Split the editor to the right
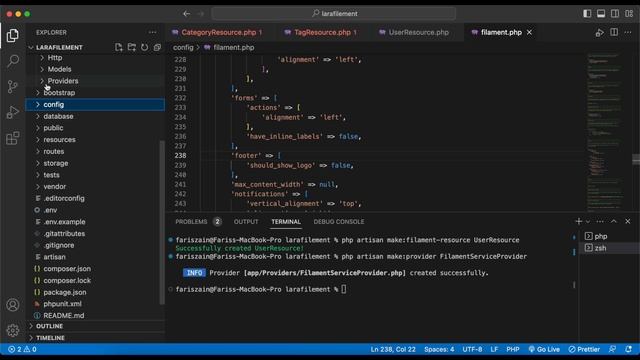The width and height of the screenshot is (640, 360). click(x=614, y=32)
